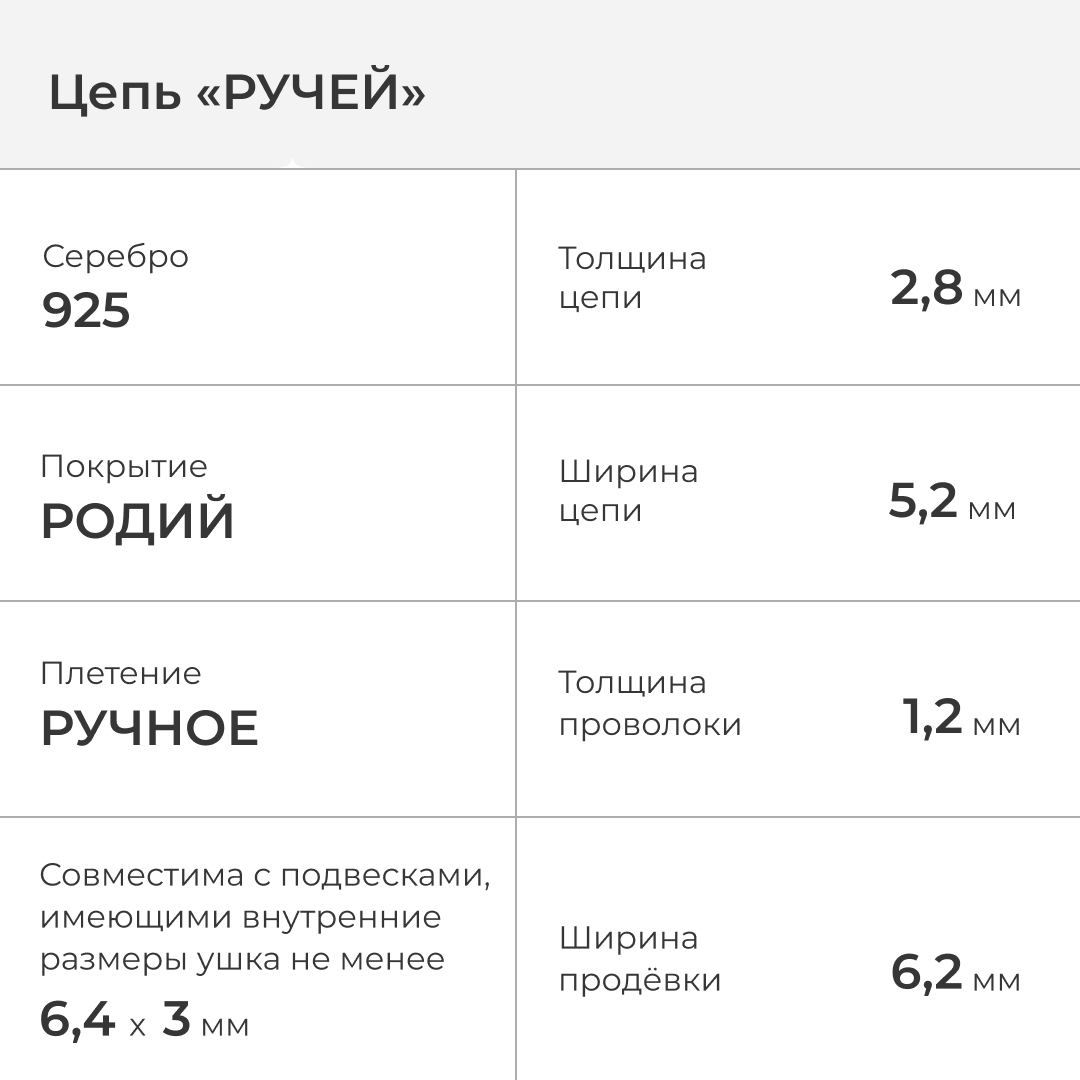This screenshot has width=1080, height=1080.
Task: Select the РОДИЙ coating value
Action: tap(137, 522)
